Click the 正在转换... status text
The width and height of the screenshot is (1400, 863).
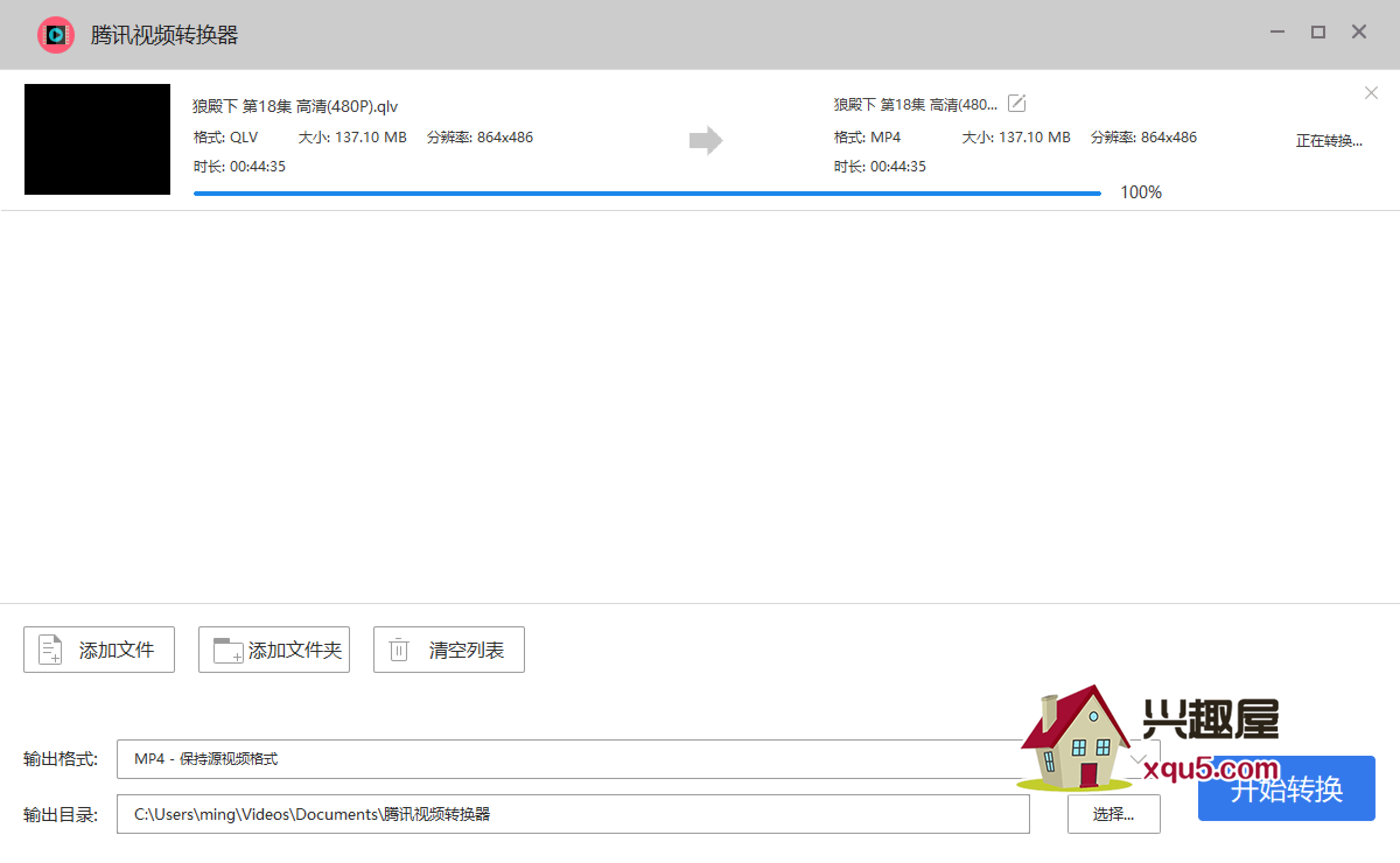(1329, 141)
